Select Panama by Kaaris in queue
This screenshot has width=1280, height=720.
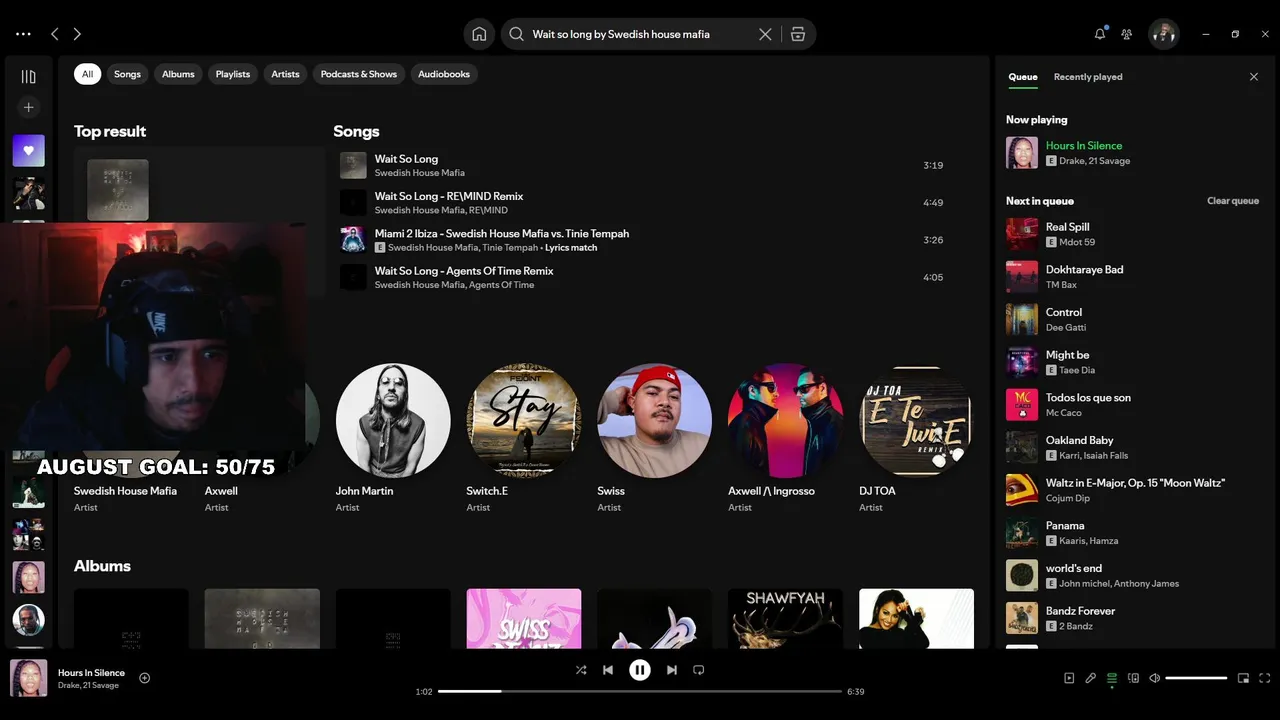pos(1133,533)
